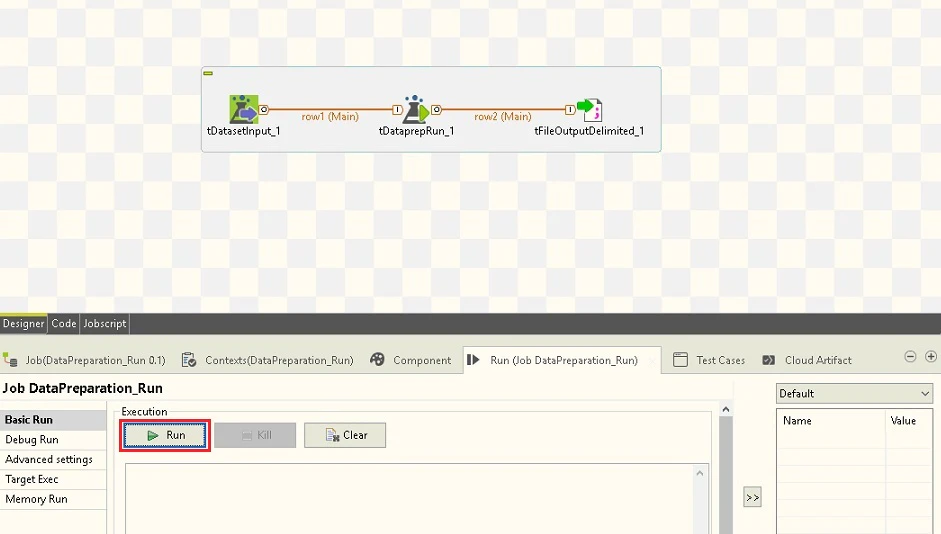Open the Default context dropdown
Screen dimensions: 941x534
click(855, 394)
